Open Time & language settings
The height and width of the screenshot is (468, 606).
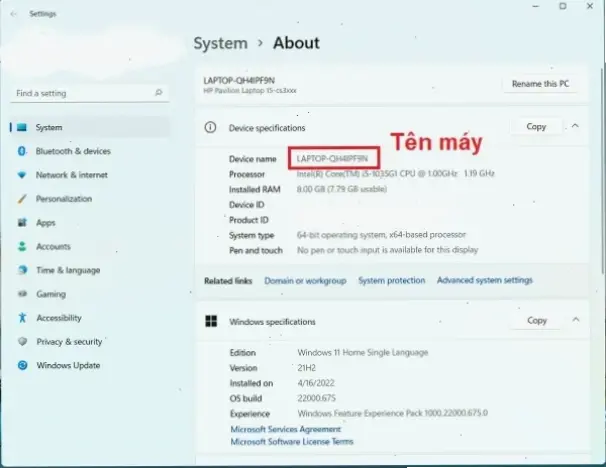point(89,270)
